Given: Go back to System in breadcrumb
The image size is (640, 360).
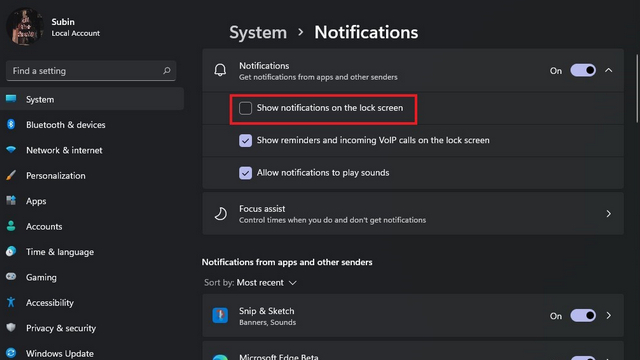Looking at the screenshot, I should (258, 32).
